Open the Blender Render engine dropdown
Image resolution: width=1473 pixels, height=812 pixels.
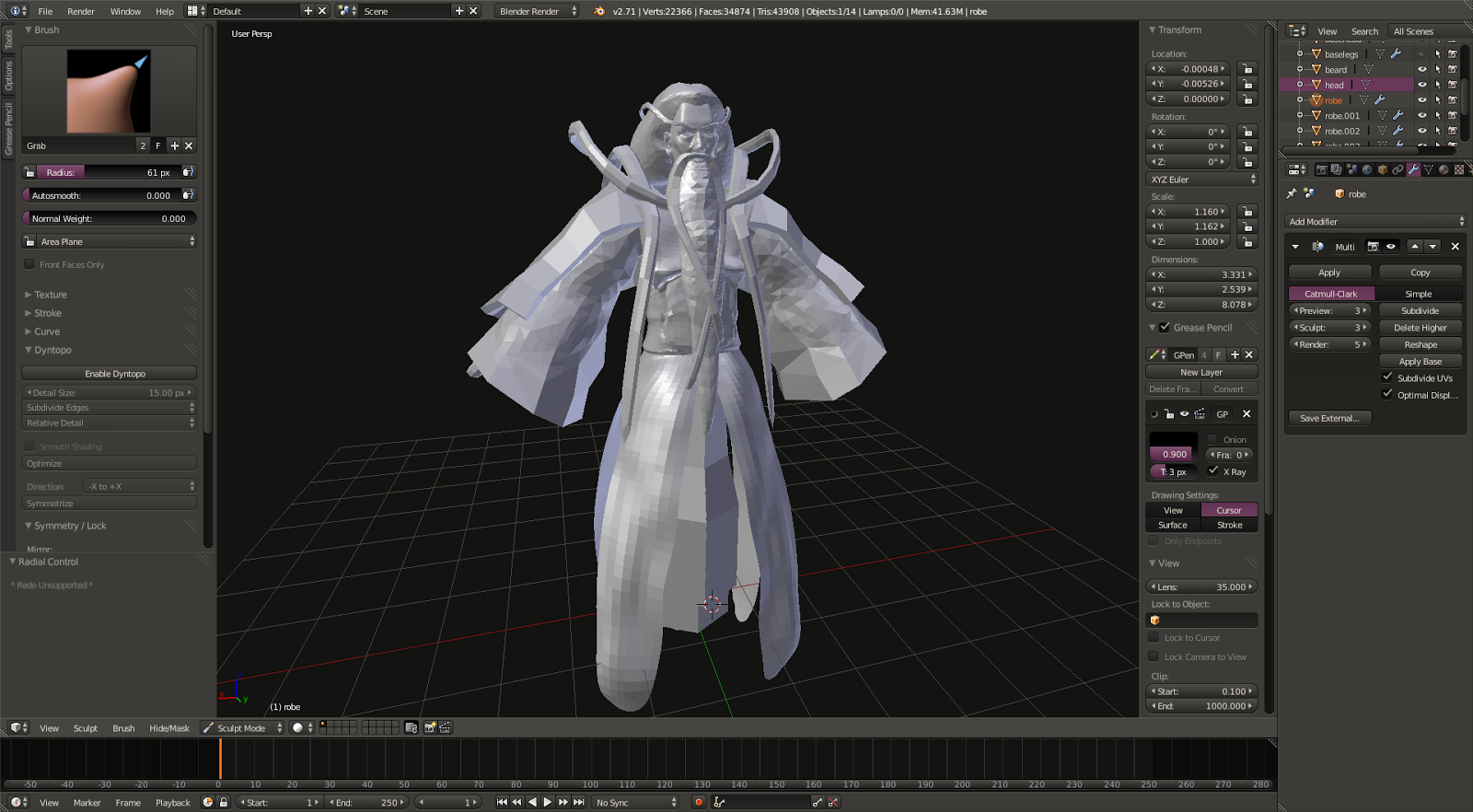538,11
